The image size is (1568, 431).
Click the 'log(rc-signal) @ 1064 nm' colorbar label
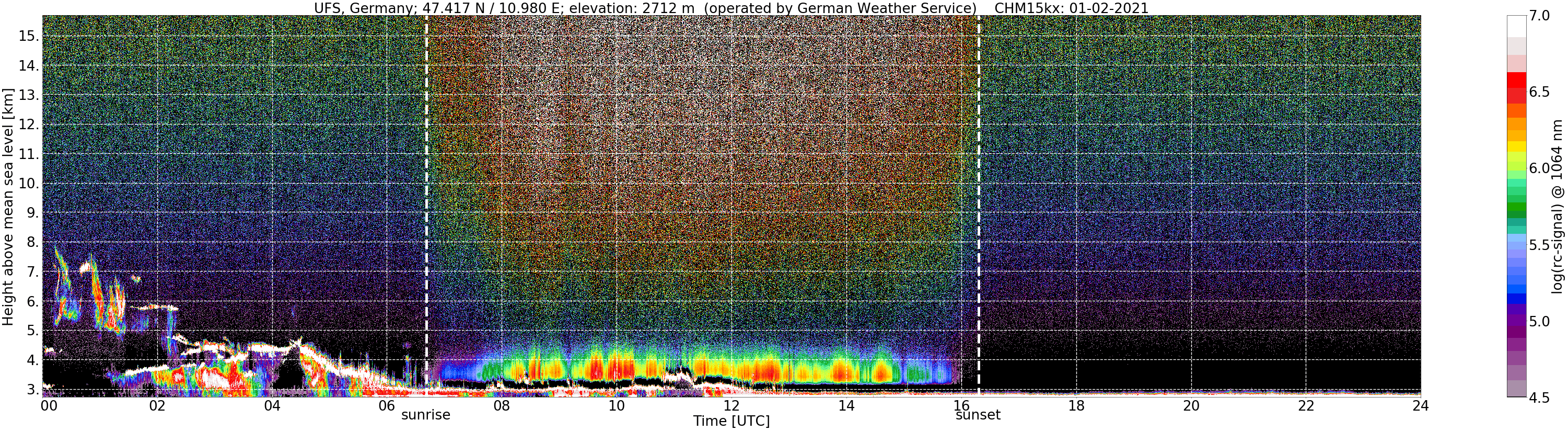pos(1557,206)
